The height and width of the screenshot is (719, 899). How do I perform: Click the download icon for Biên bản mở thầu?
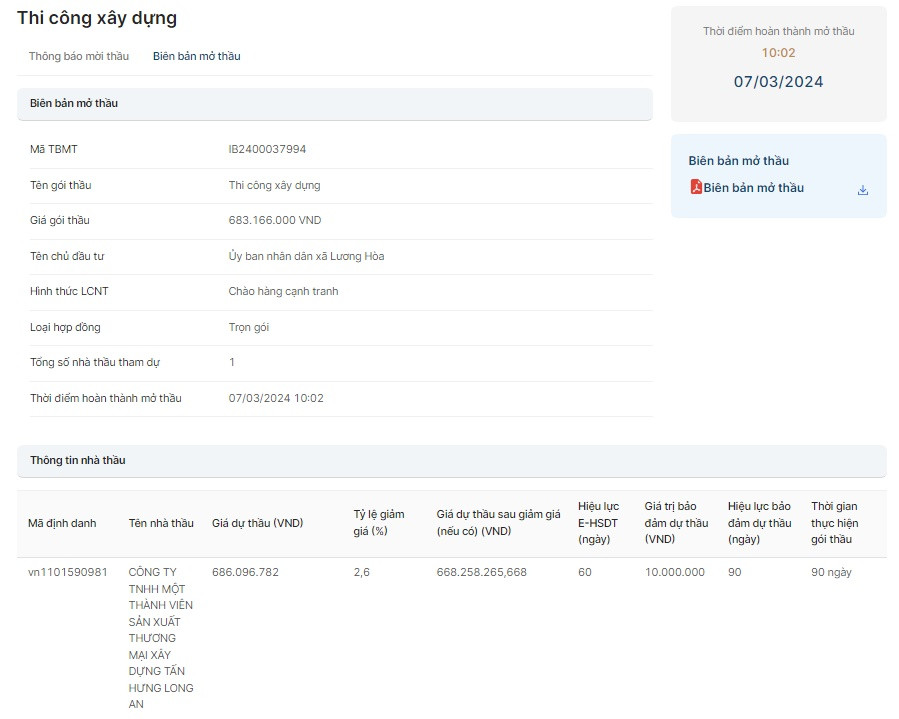[x=863, y=190]
